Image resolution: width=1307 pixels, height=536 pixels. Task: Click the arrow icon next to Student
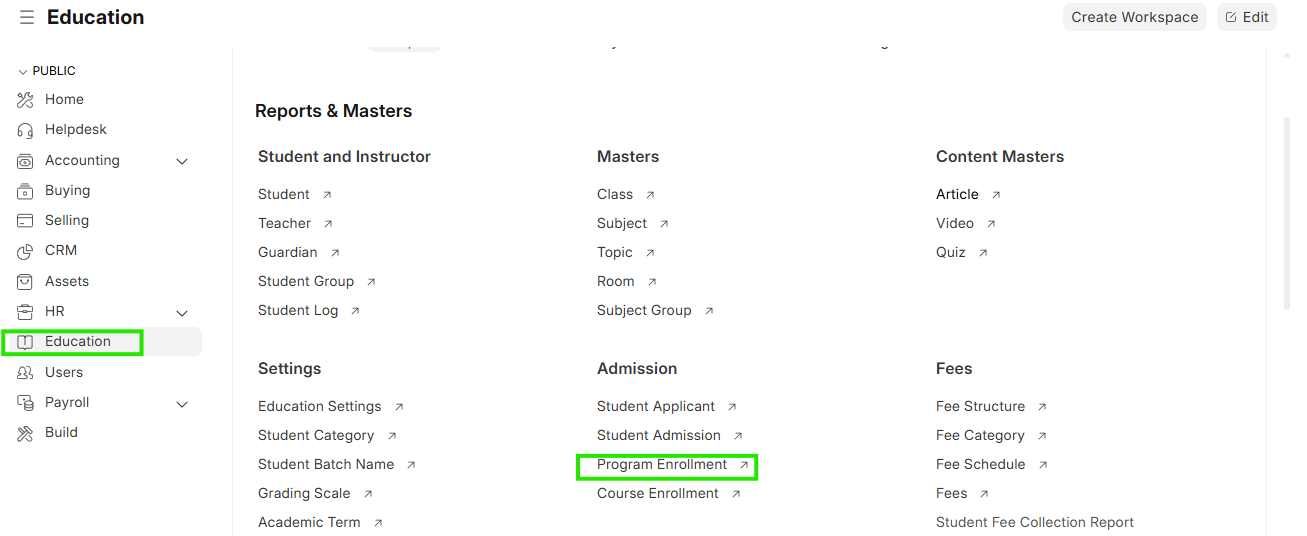point(327,195)
